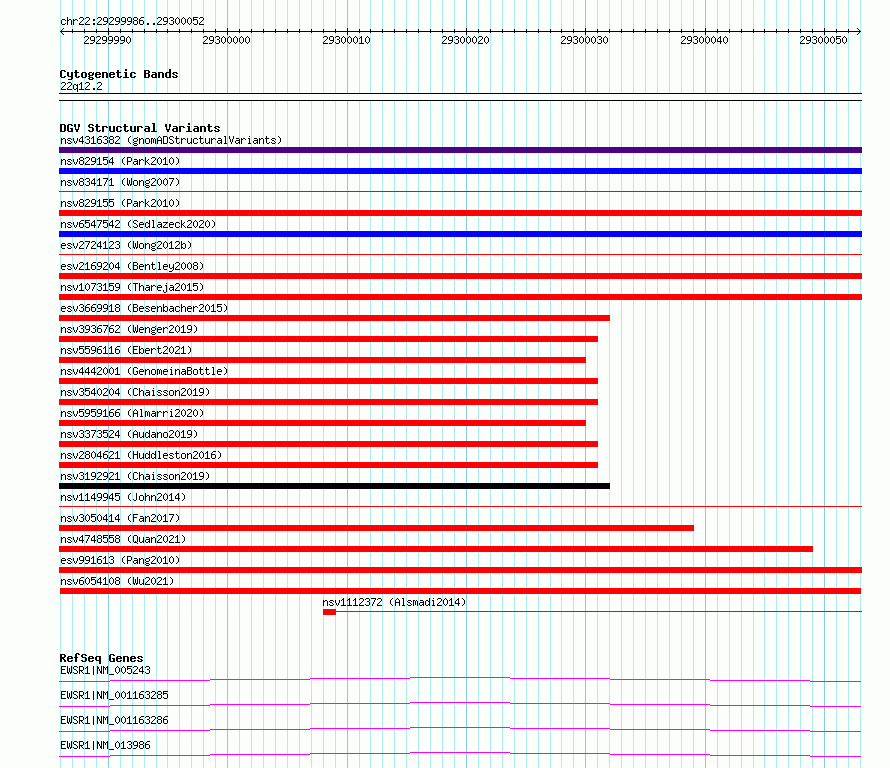
Task: Click the black bar under nsv3192921
Action: tap(334, 486)
